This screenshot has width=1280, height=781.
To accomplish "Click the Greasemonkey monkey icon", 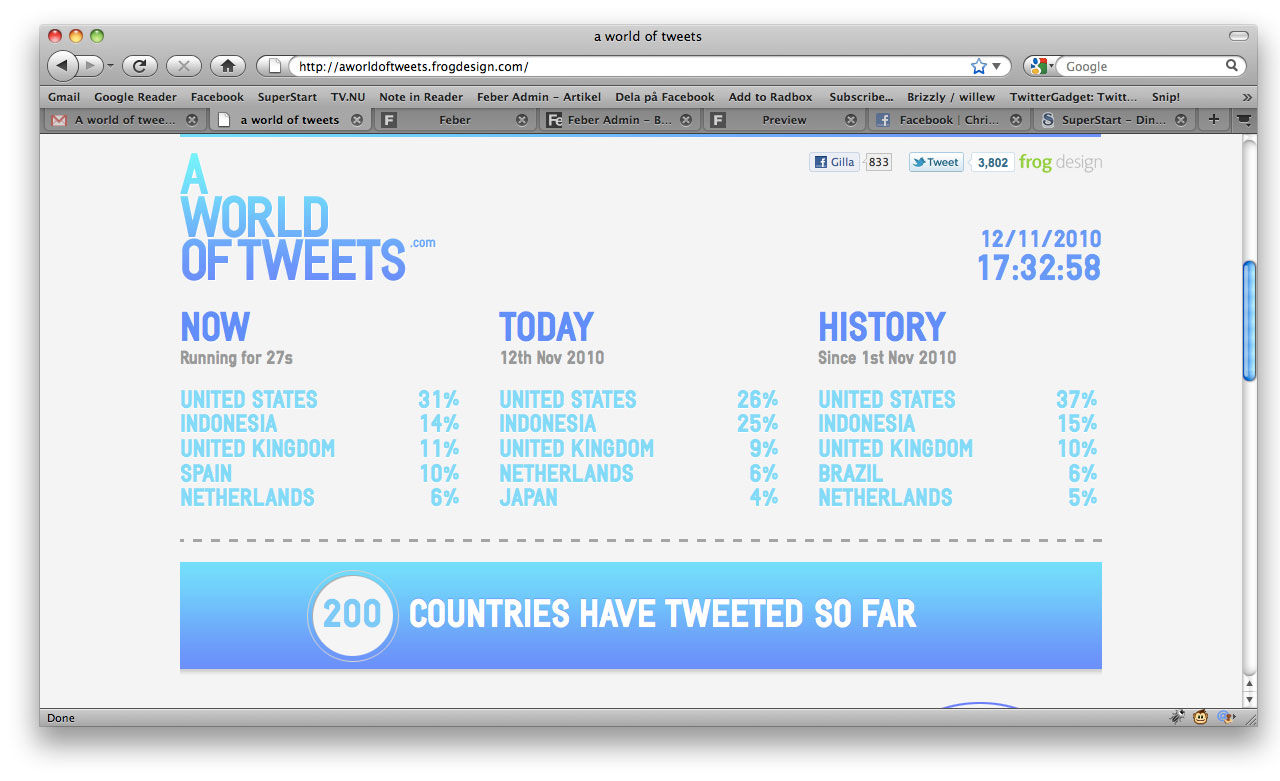I will coord(1200,717).
